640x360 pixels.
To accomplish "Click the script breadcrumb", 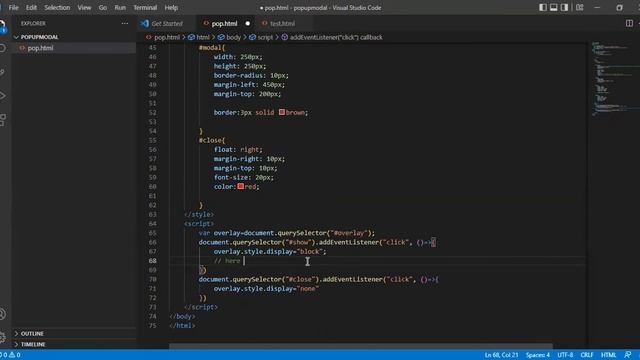I will [x=265, y=37].
